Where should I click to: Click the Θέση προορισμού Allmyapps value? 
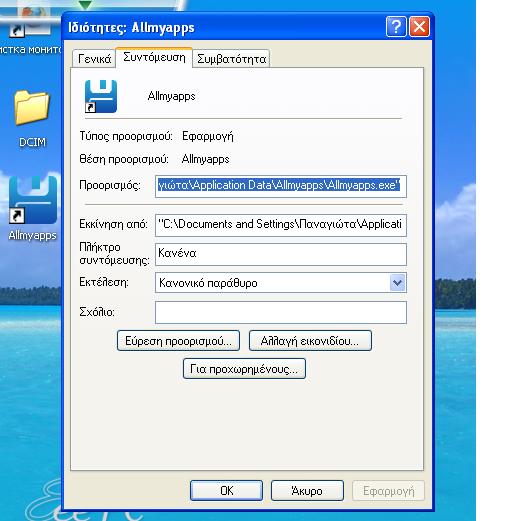coord(205,159)
